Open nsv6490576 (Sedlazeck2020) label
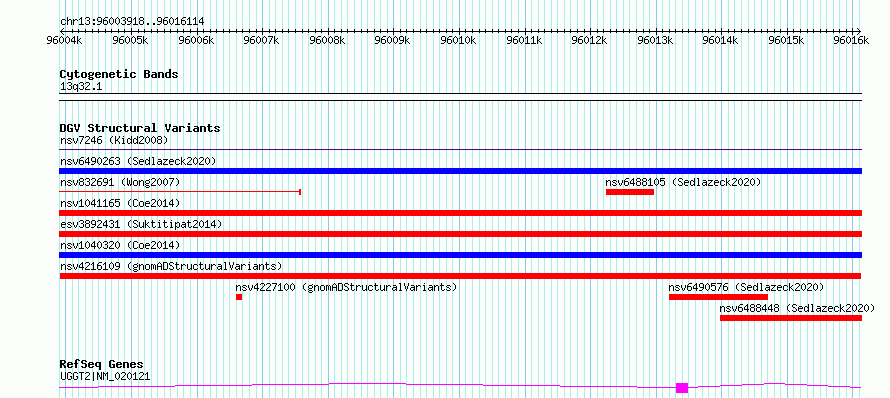 [746, 287]
